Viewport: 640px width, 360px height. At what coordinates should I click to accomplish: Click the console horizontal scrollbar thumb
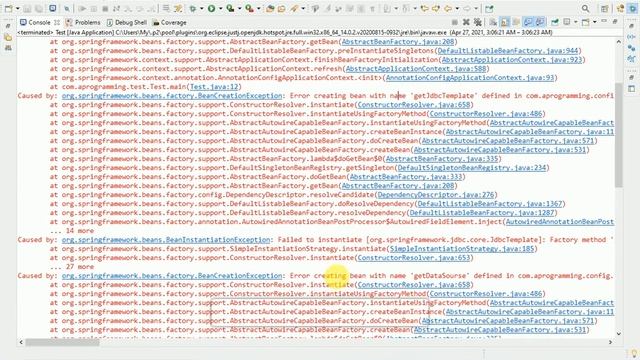point(62,342)
